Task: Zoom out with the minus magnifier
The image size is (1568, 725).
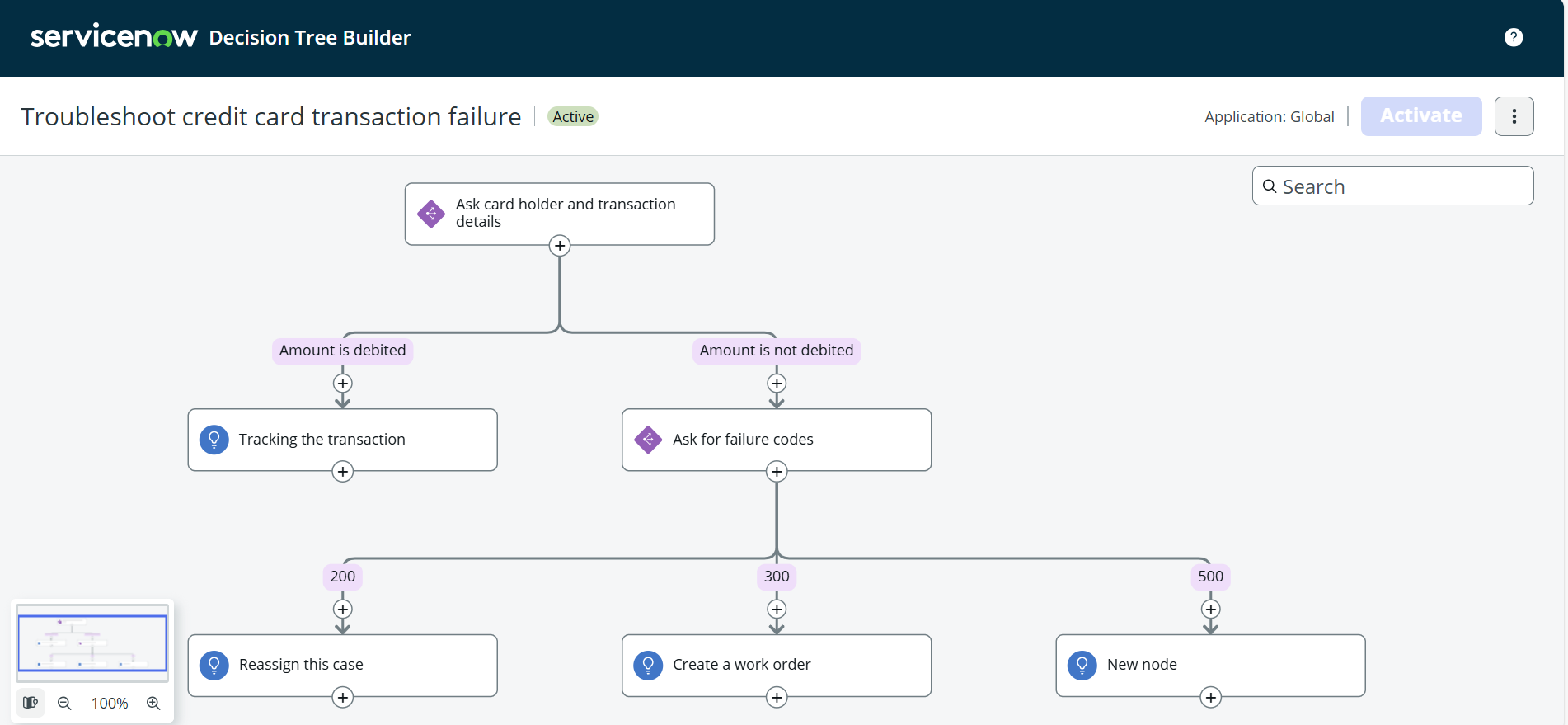Action: pyautogui.click(x=64, y=704)
